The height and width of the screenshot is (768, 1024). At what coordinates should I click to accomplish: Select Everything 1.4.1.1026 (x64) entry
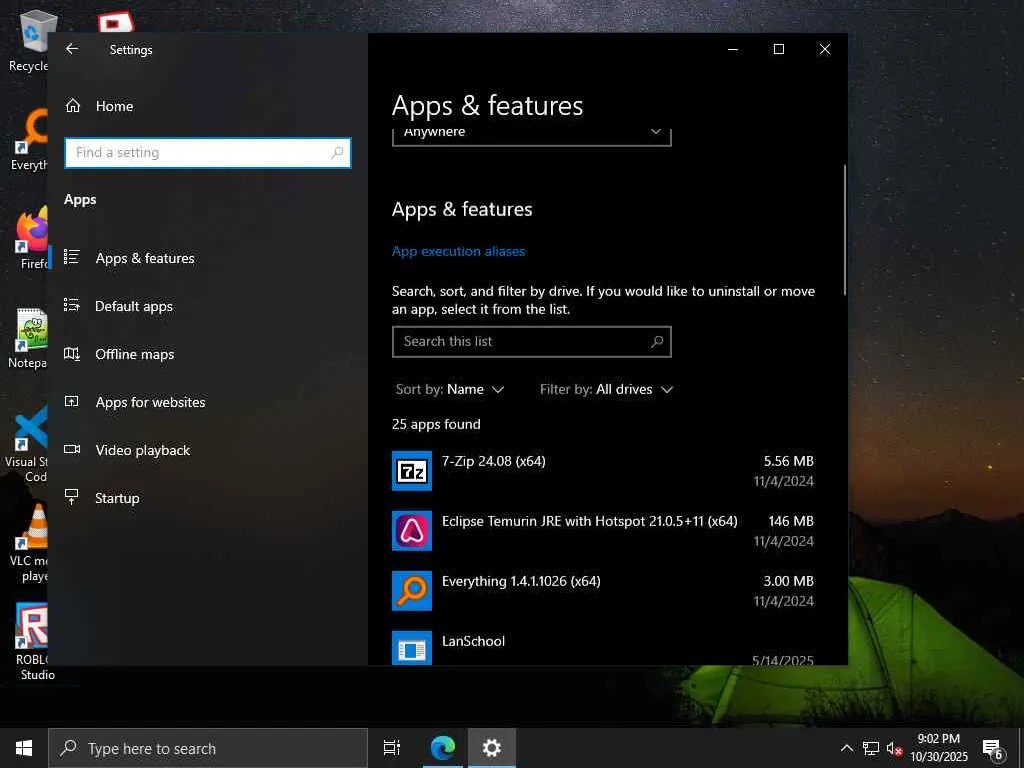[603, 591]
